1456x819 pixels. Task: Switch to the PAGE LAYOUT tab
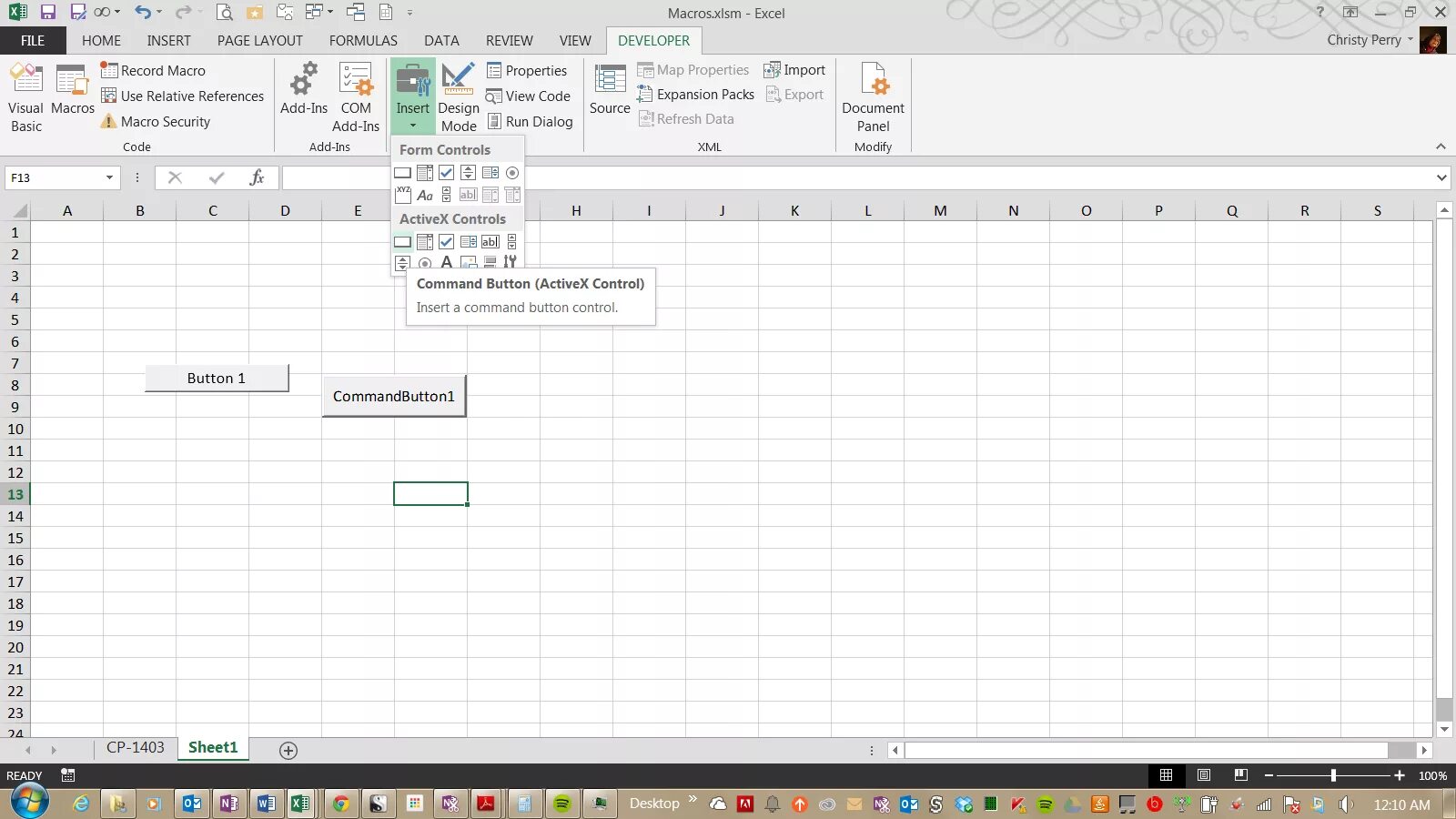pos(259,41)
